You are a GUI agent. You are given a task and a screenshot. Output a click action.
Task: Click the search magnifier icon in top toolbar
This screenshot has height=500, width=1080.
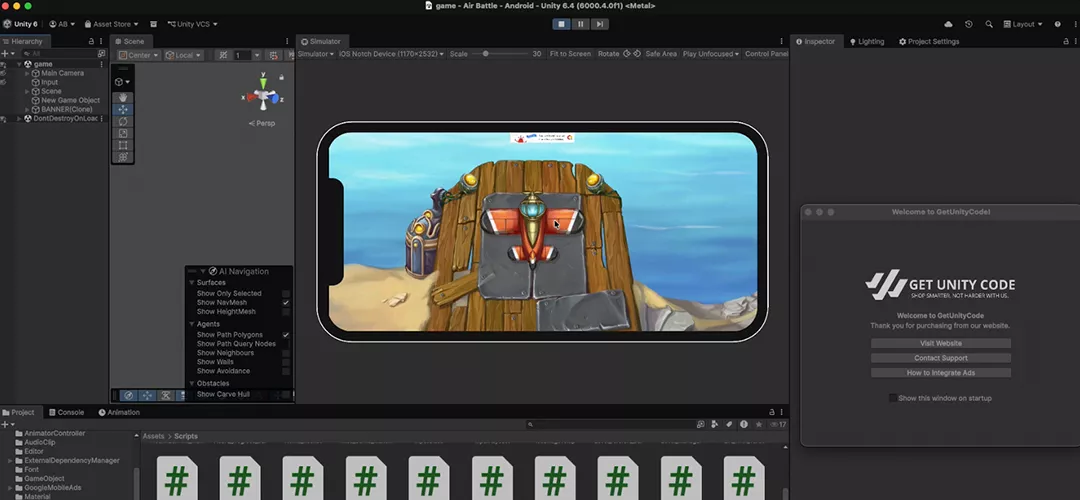pos(989,24)
